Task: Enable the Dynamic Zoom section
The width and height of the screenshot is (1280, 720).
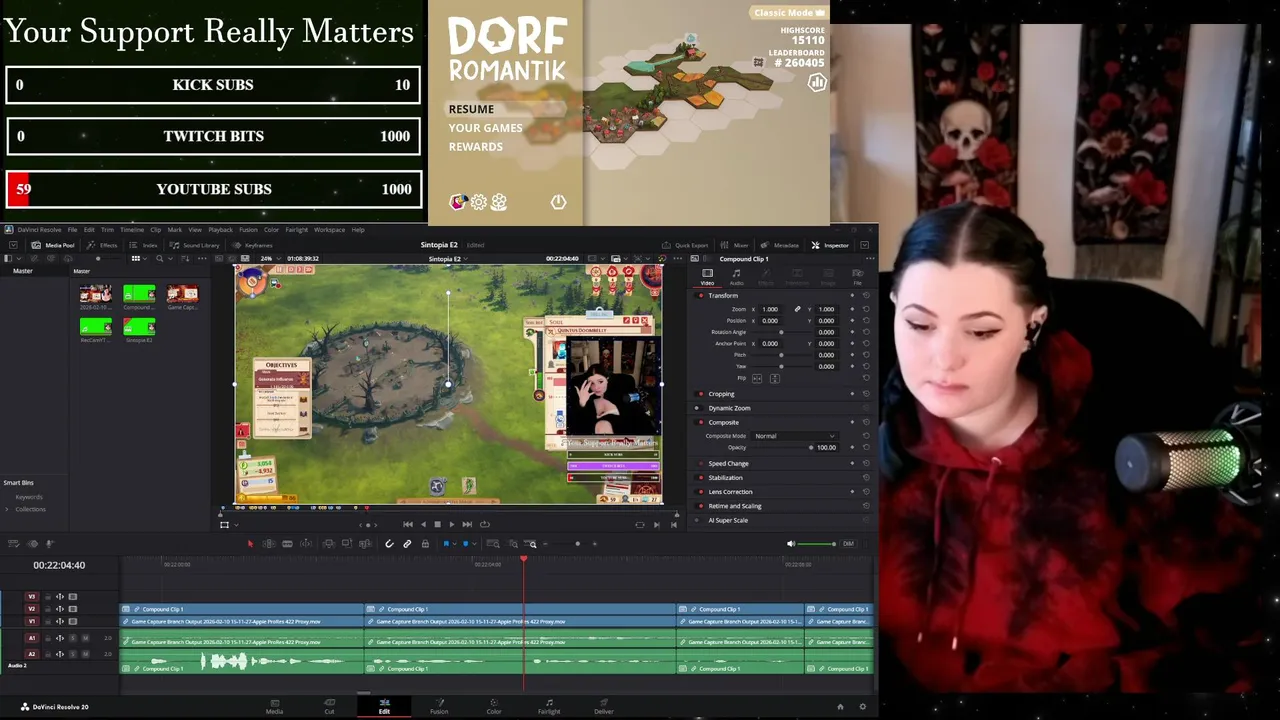Action: pos(697,408)
